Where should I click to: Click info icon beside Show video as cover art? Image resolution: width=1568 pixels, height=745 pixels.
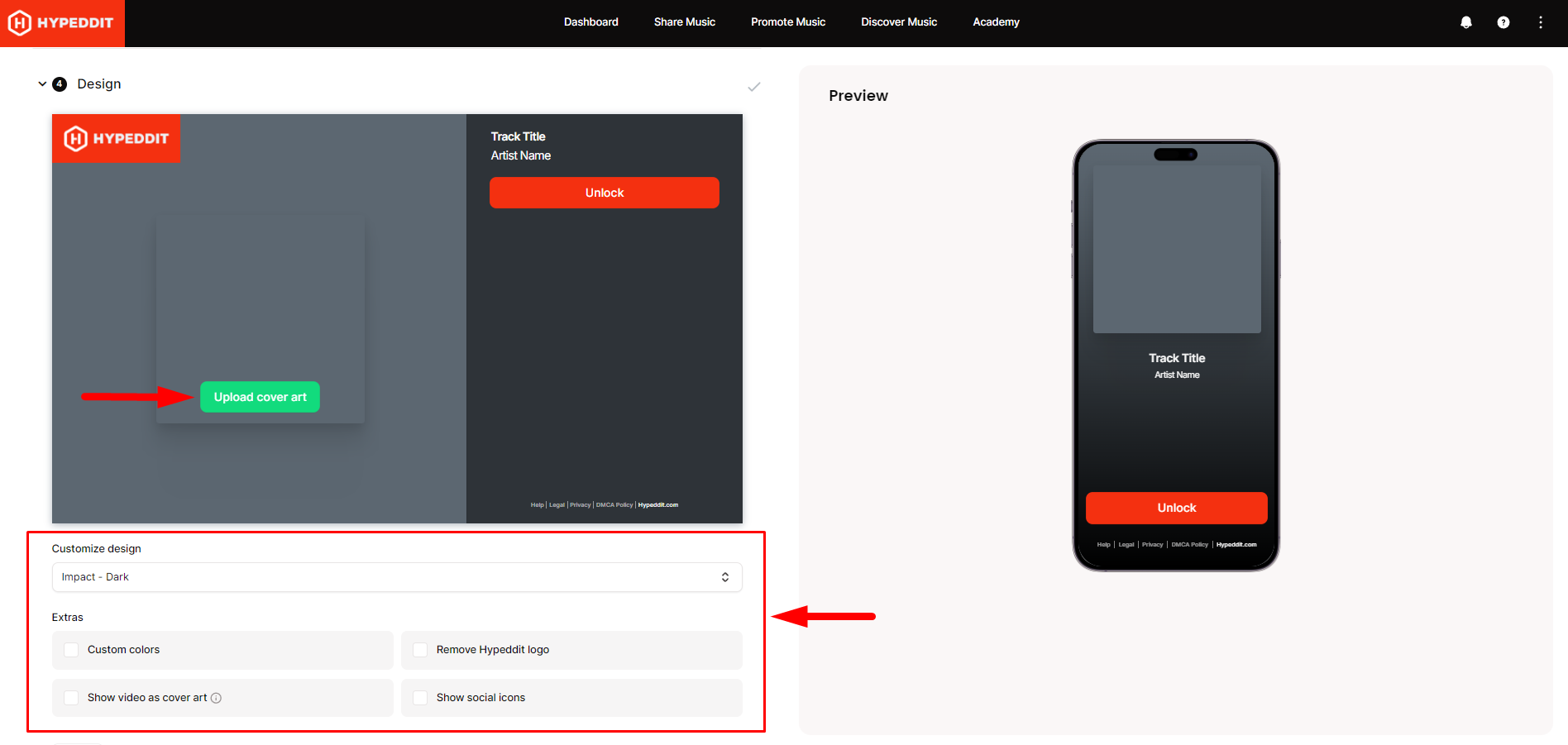(x=217, y=698)
